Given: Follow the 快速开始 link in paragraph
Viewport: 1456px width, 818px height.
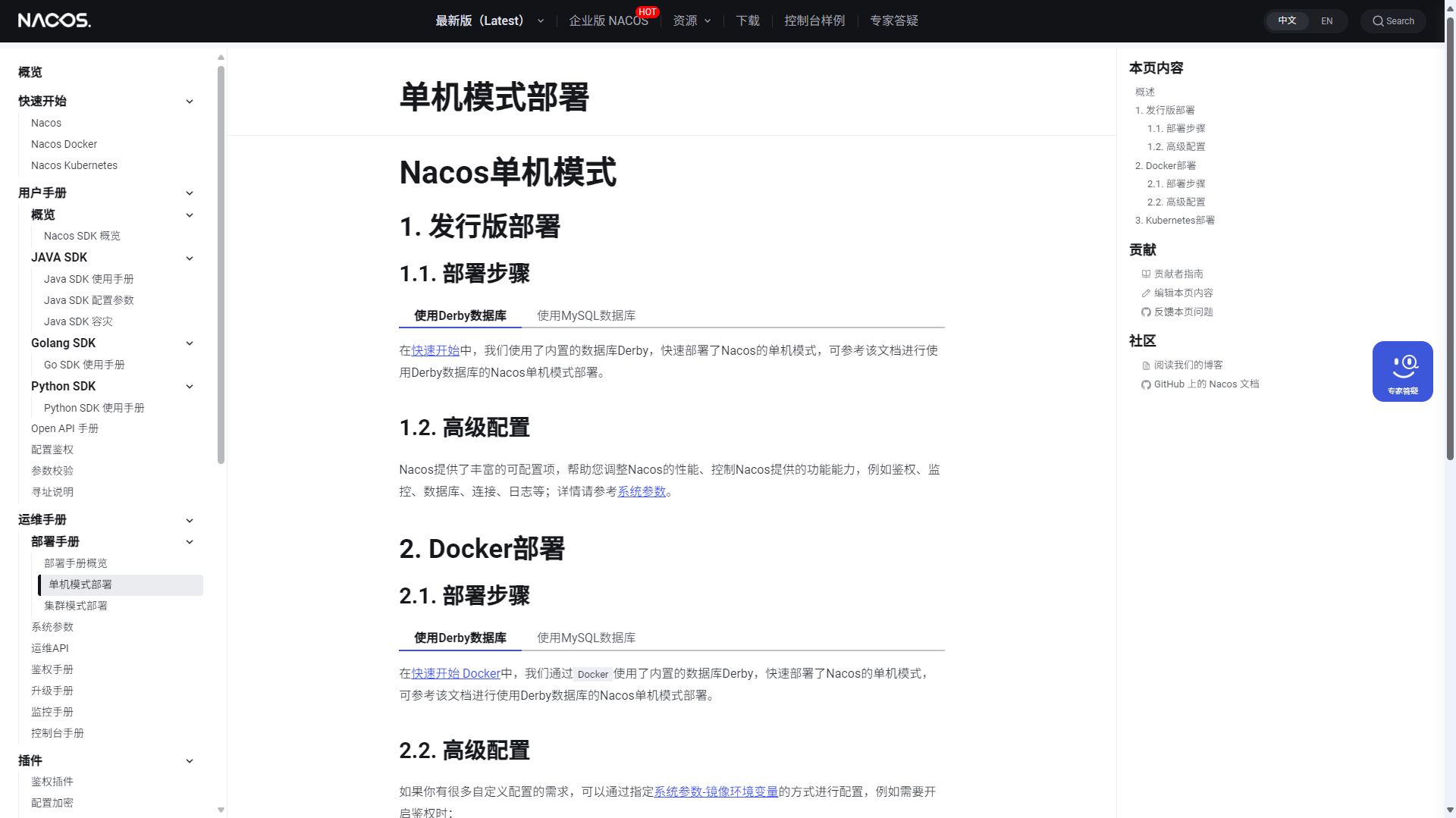Looking at the screenshot, I should 435,350.
